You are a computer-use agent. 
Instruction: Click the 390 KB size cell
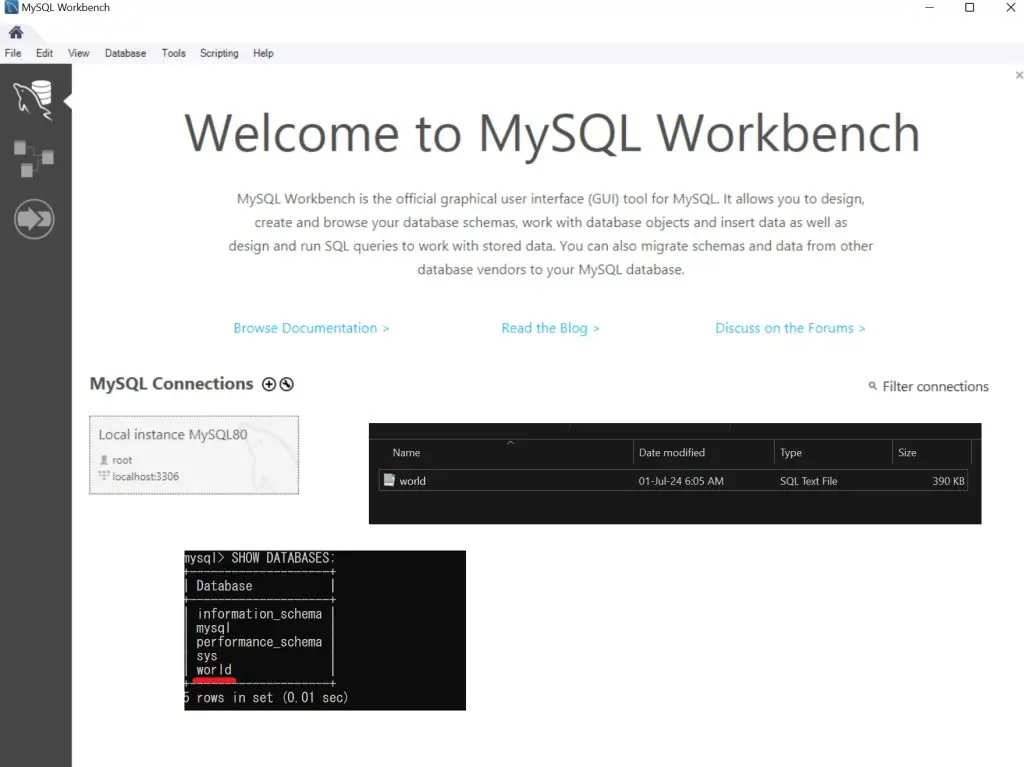tap(948, 481)
